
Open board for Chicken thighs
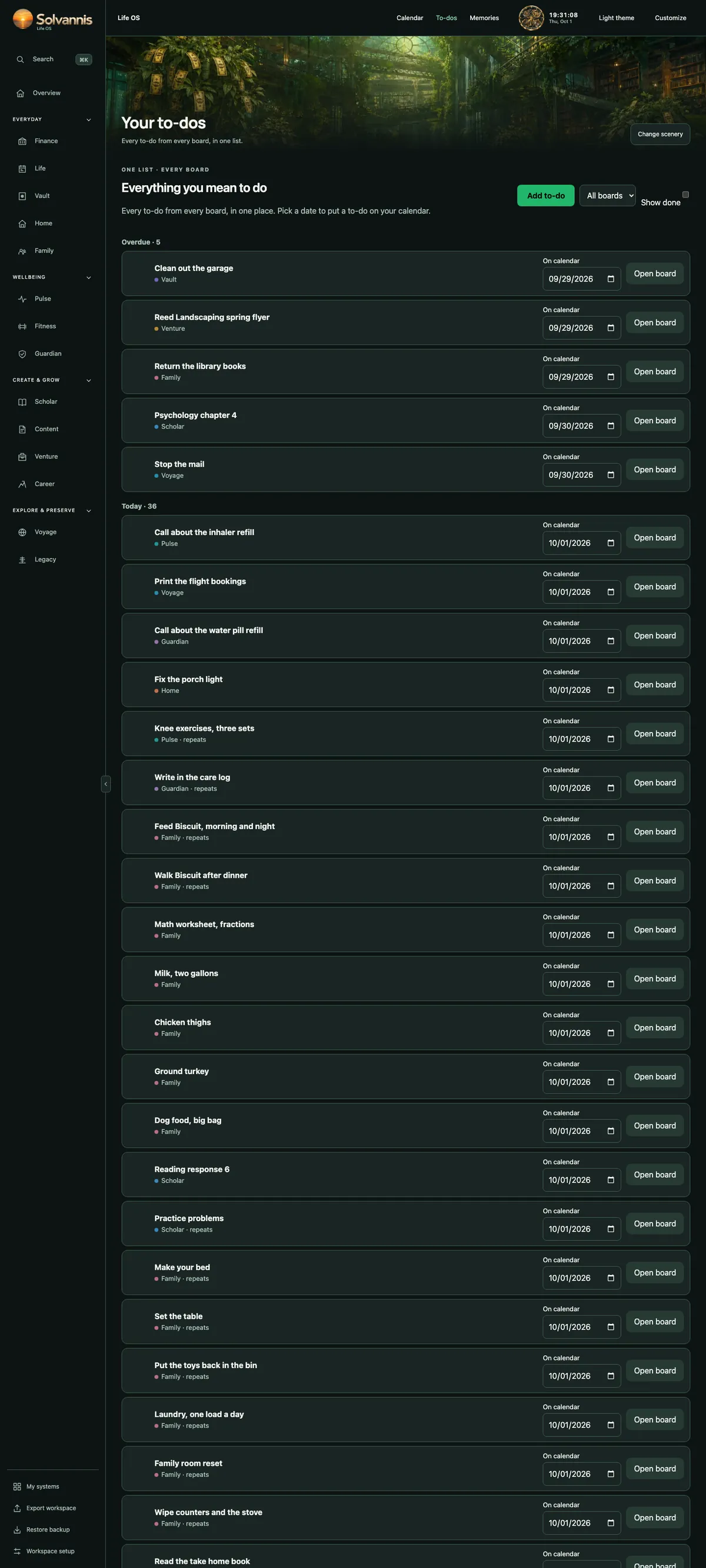coord(654,1028)
